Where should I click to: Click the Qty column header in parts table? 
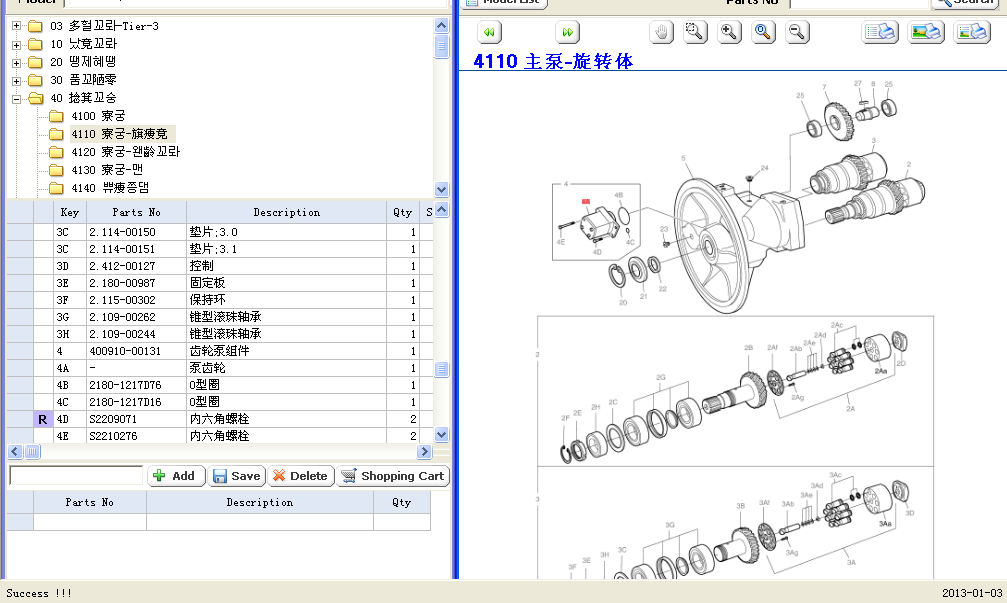pyautogui.click(x=403, y=213)
